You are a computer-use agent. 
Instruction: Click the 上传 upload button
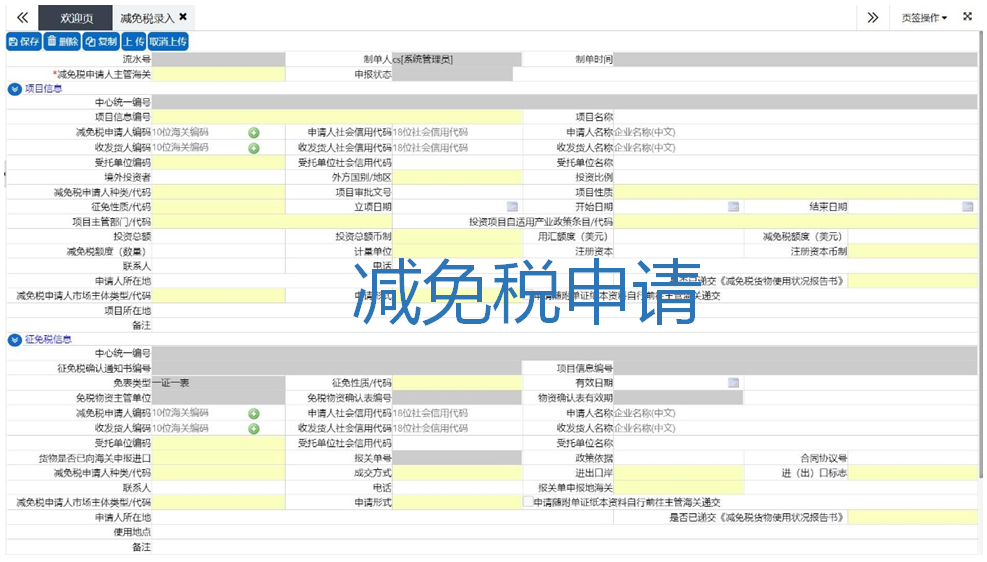click(133, 42)
